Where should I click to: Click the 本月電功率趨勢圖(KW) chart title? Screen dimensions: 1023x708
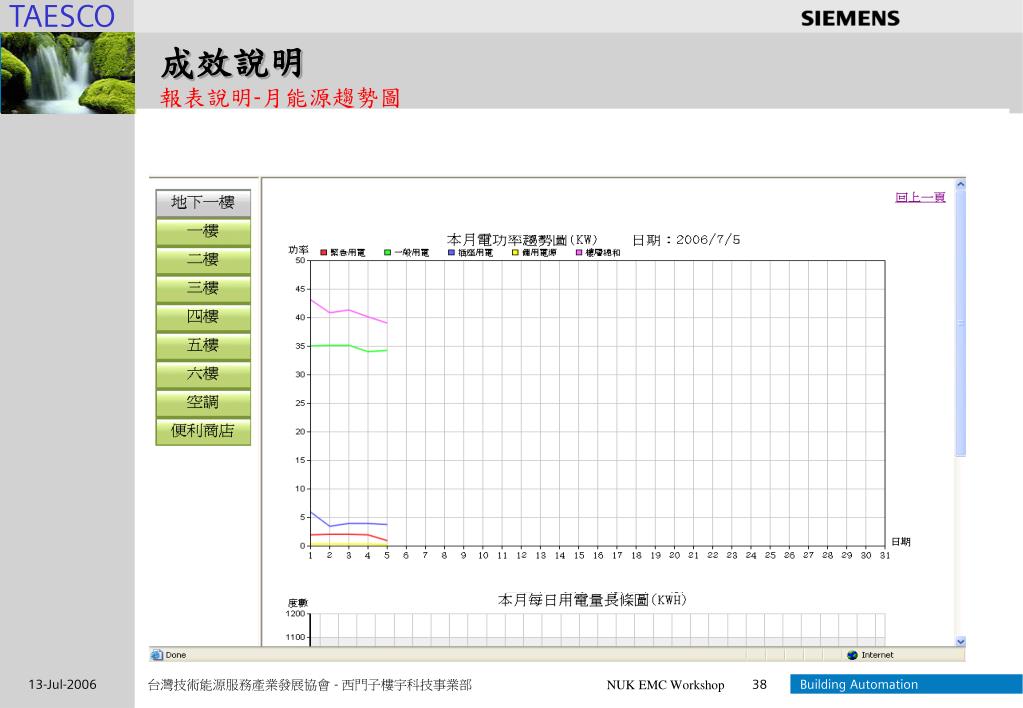[522, 239]
